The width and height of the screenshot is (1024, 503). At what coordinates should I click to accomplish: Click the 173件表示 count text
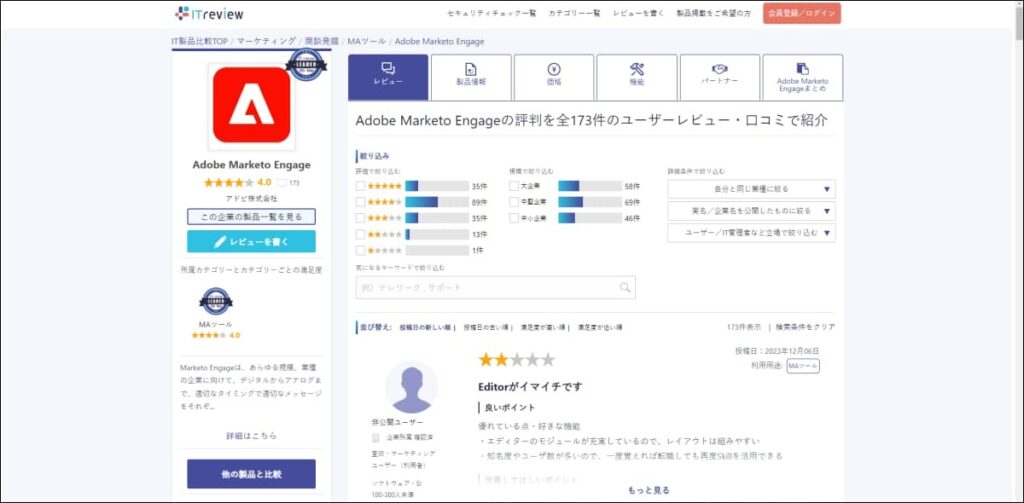click(744, 327)
